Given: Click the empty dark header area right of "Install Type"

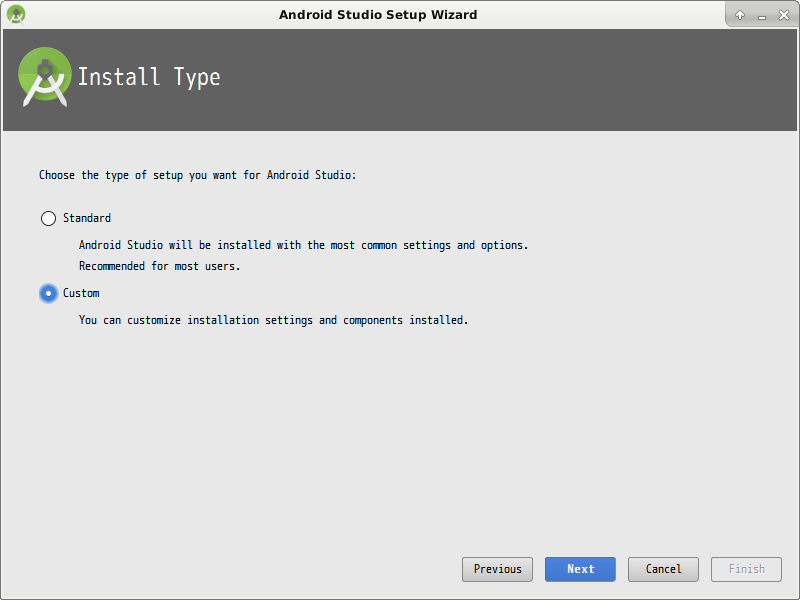Looking at the screenshot, I should tap(500, 80).
